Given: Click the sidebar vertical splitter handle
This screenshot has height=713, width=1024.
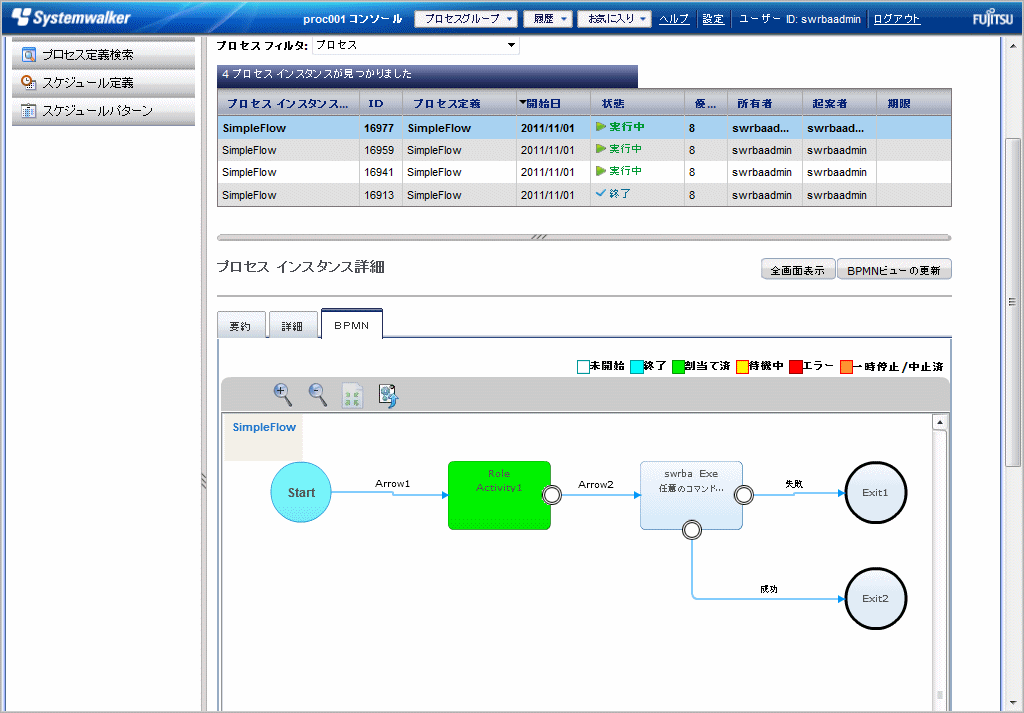Looking at the screenshot, I should coord(203,481).
